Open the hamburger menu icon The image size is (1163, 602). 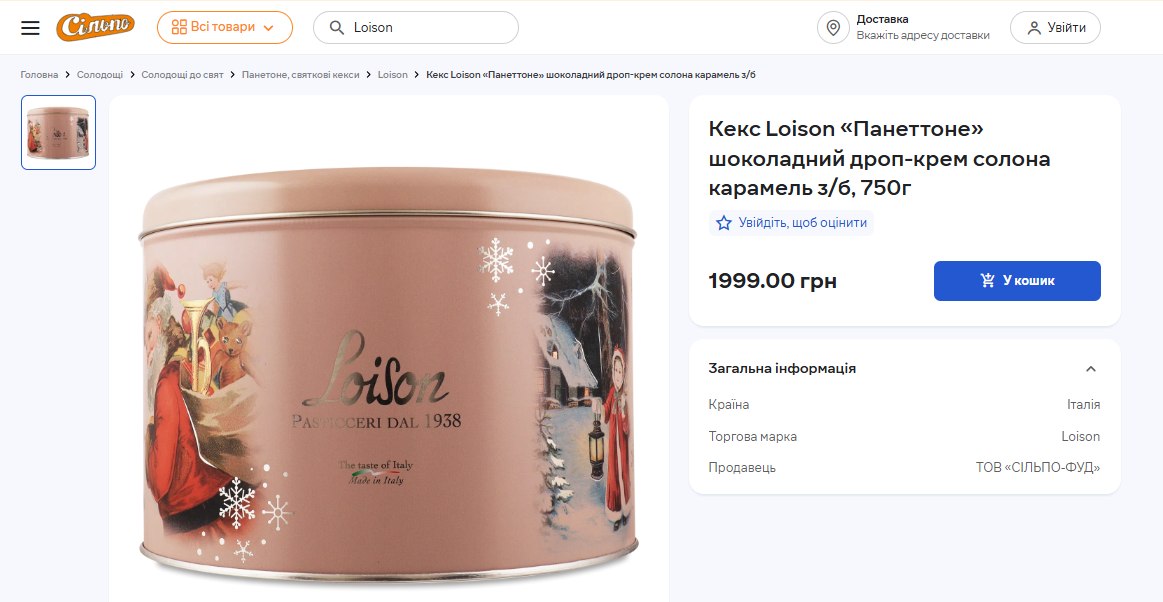(30, 27)
